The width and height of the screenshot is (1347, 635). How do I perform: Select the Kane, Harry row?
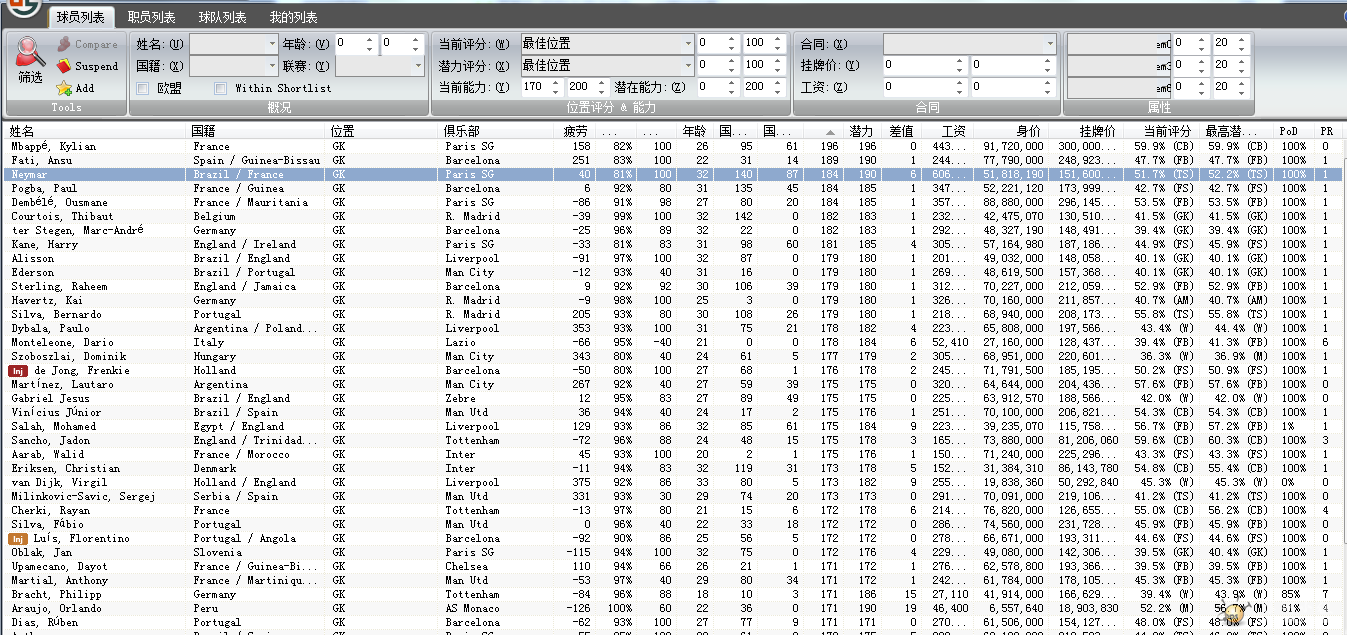click(x=673, y=244)
